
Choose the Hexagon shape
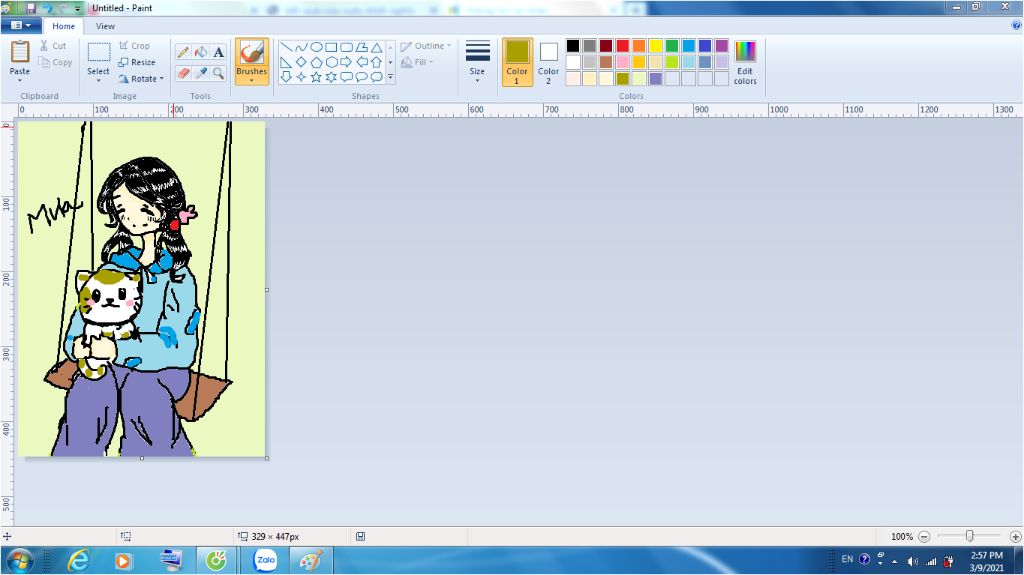pos(331,62)
